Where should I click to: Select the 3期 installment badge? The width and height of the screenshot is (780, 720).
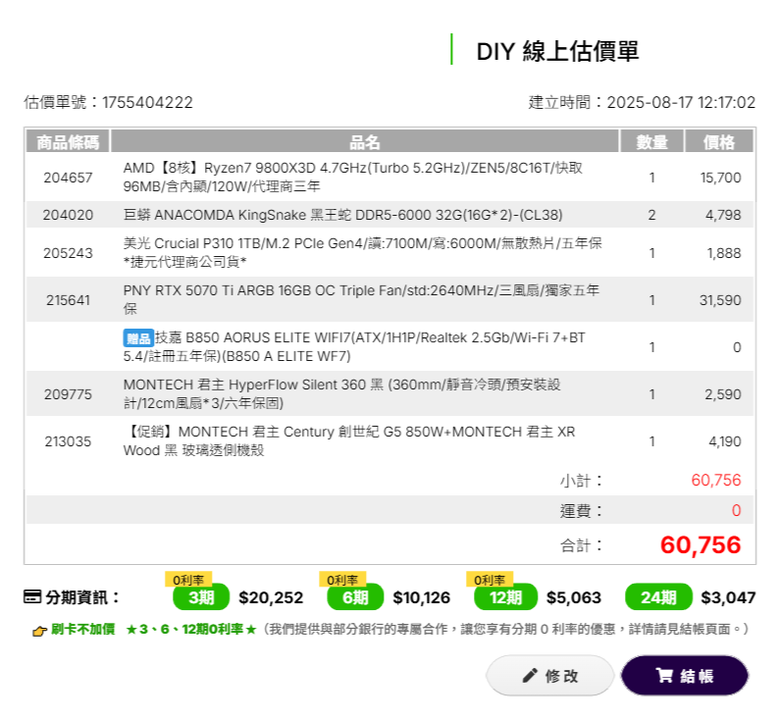tap(201, 597)
